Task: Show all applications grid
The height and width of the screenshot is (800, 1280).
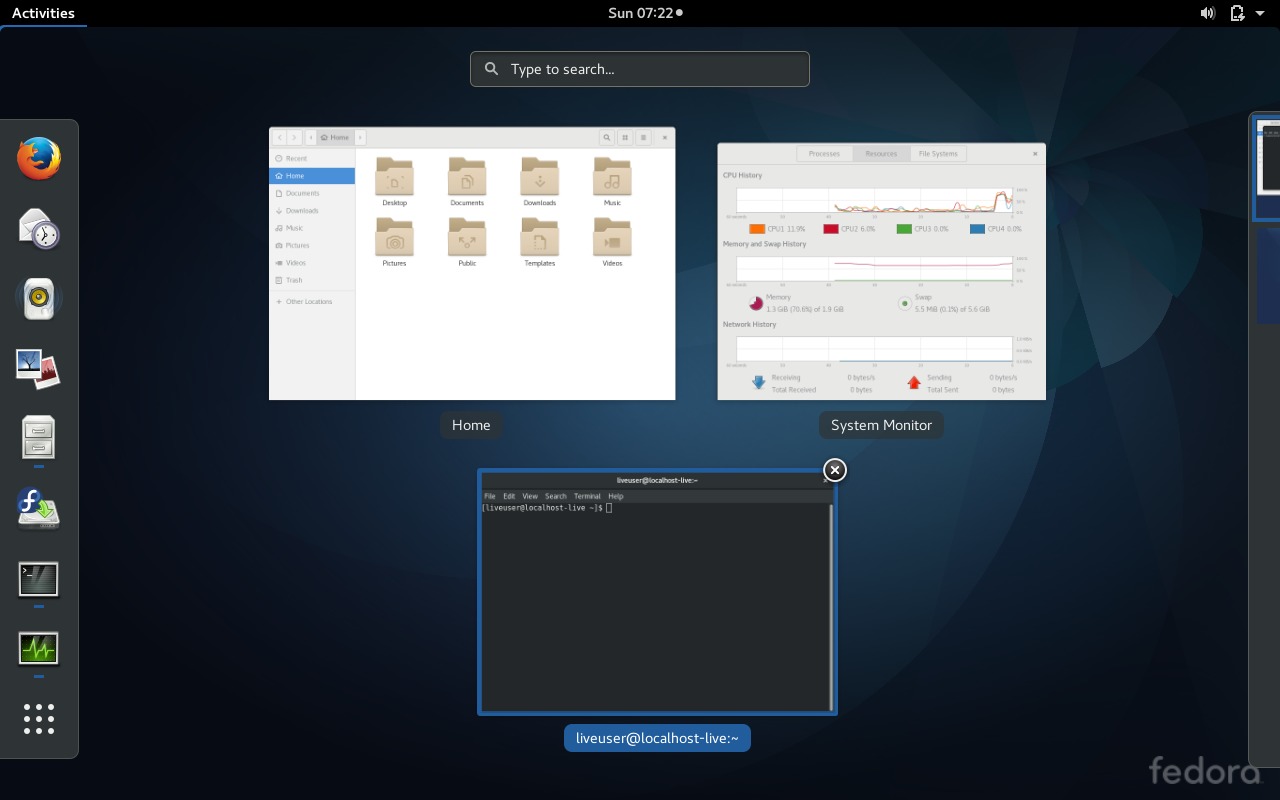Action: pos(38,718)
